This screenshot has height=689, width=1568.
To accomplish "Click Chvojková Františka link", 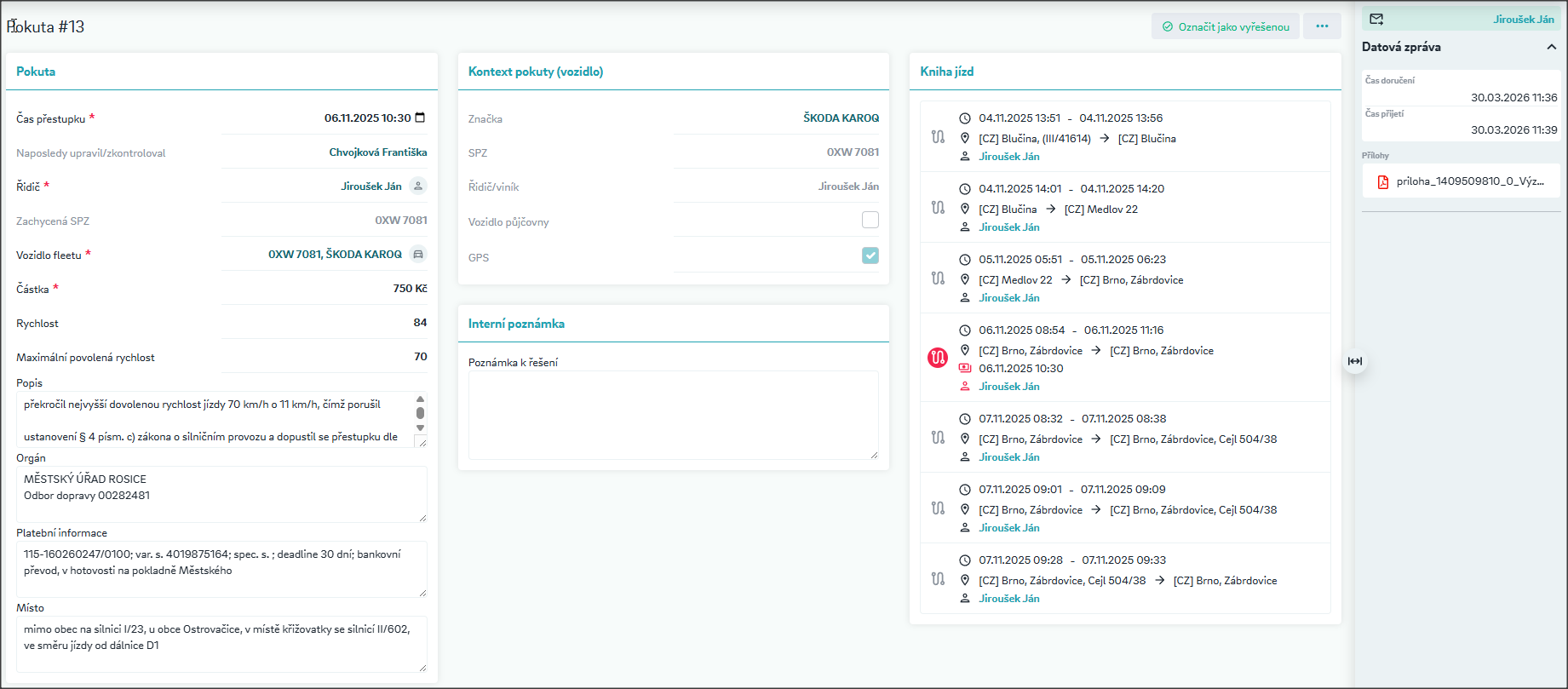I will tap(378, 152).
